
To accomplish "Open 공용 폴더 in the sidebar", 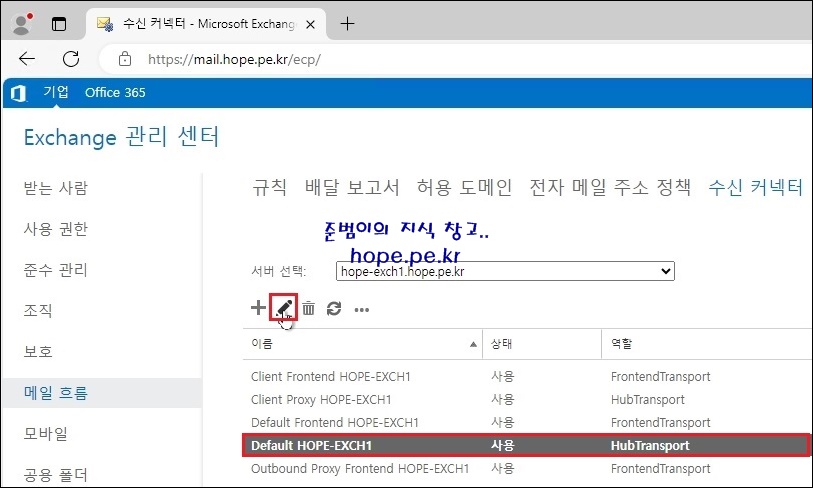I will click(55, 475).
